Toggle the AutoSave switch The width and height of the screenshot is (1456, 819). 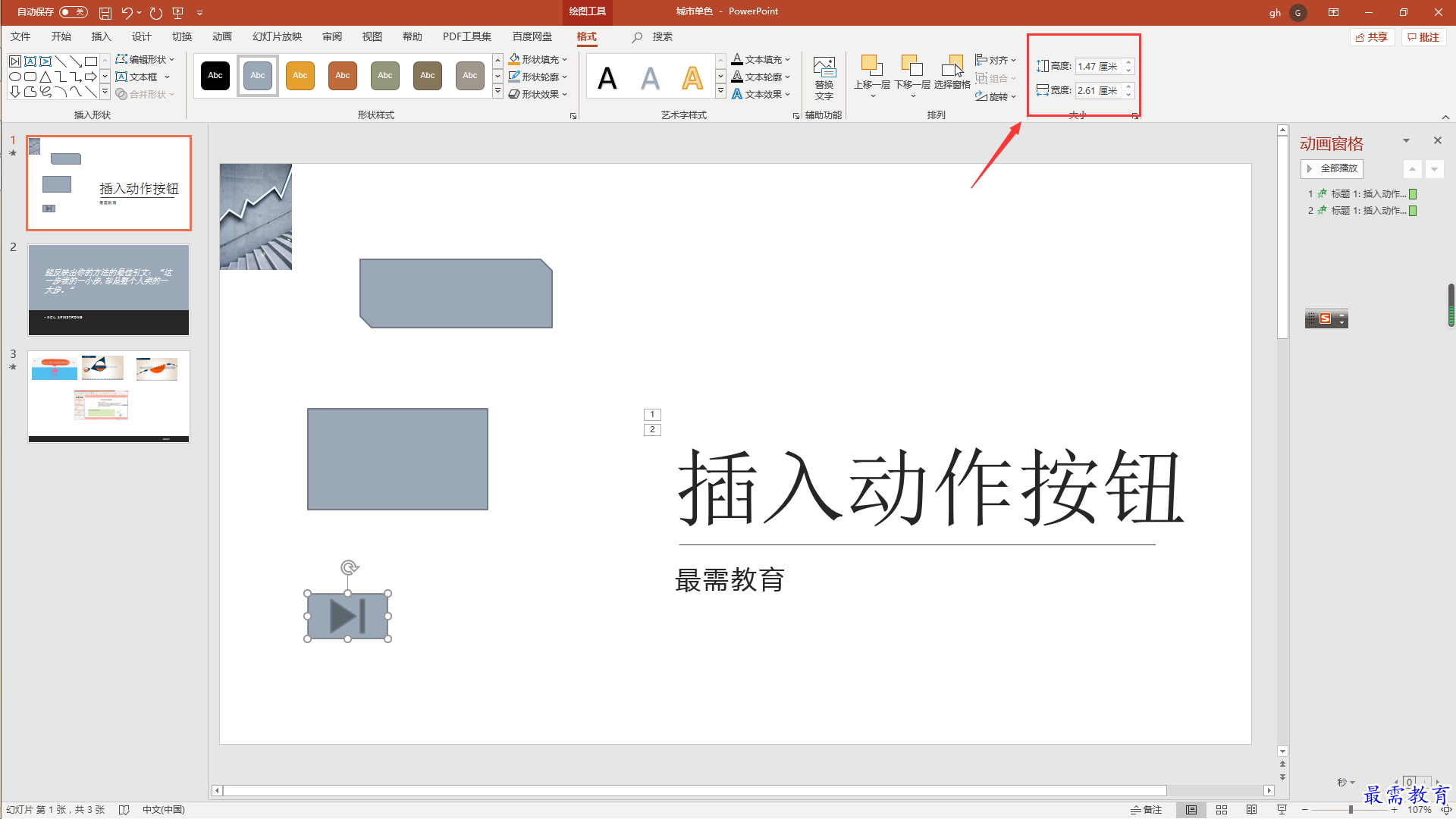click(x=74, y=12)
